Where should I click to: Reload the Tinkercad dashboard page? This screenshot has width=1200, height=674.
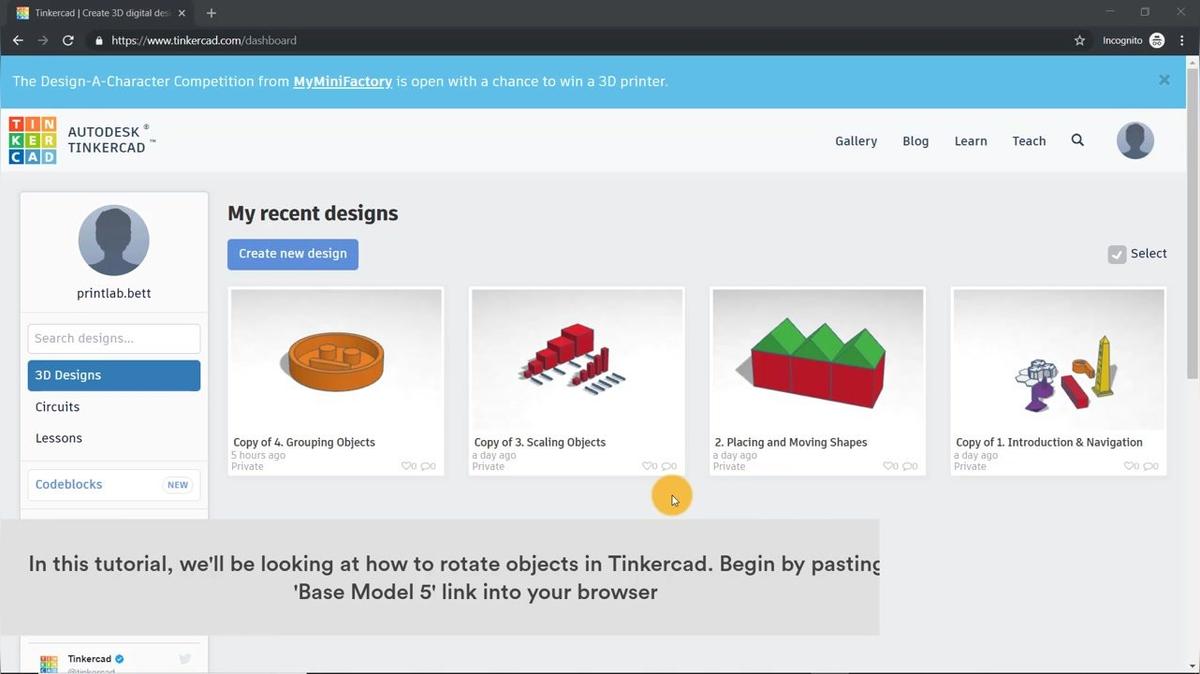pyautogui.click(x=68, y=41)
